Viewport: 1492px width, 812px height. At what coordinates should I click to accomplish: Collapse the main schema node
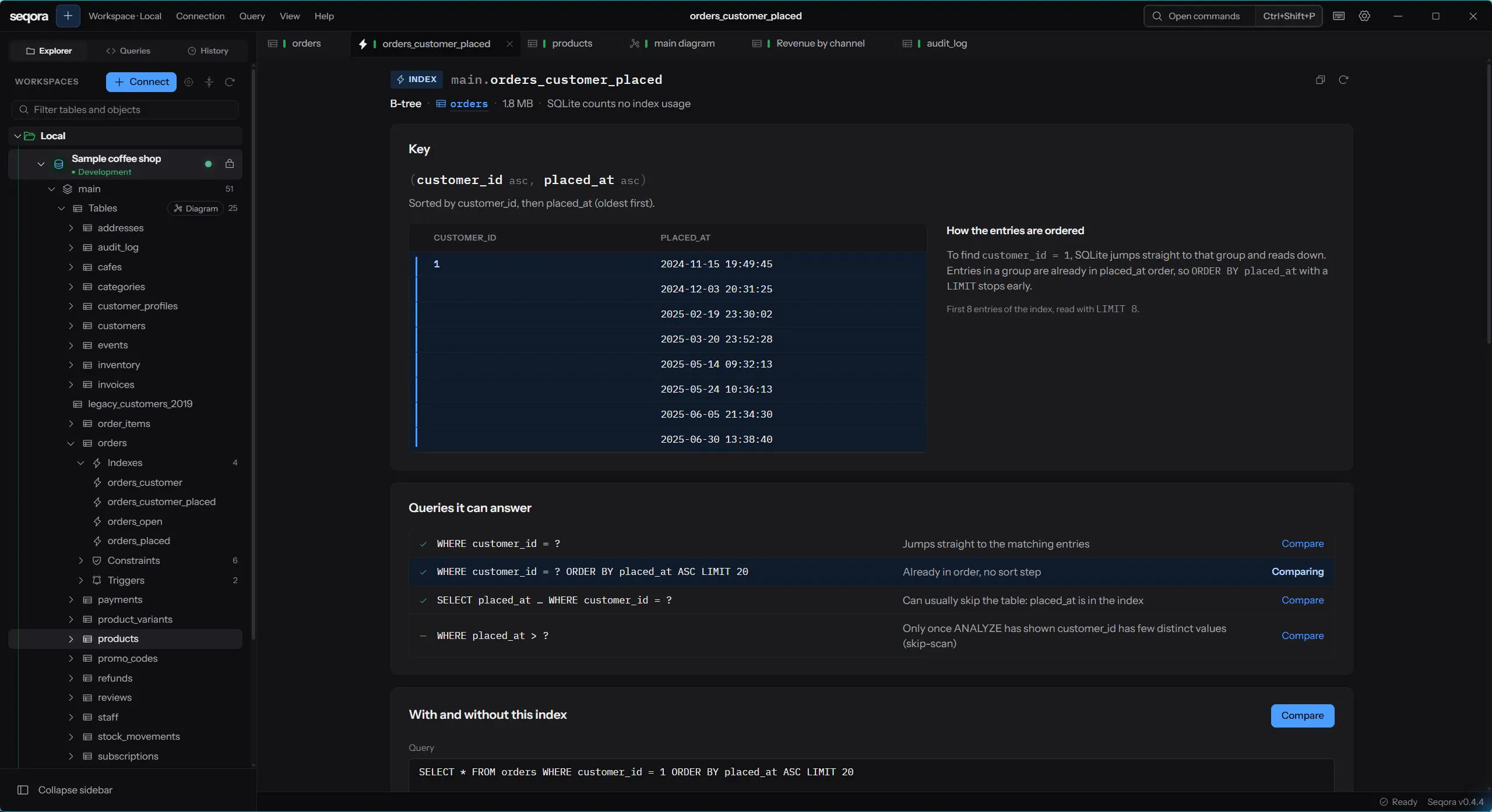(x=51, y=189)
